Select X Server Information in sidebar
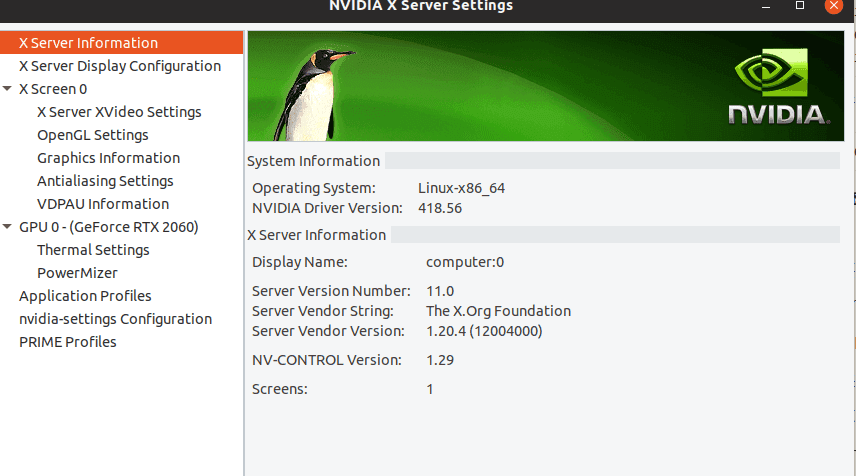This screenshot has height=476, width=856. click(88, 43)
